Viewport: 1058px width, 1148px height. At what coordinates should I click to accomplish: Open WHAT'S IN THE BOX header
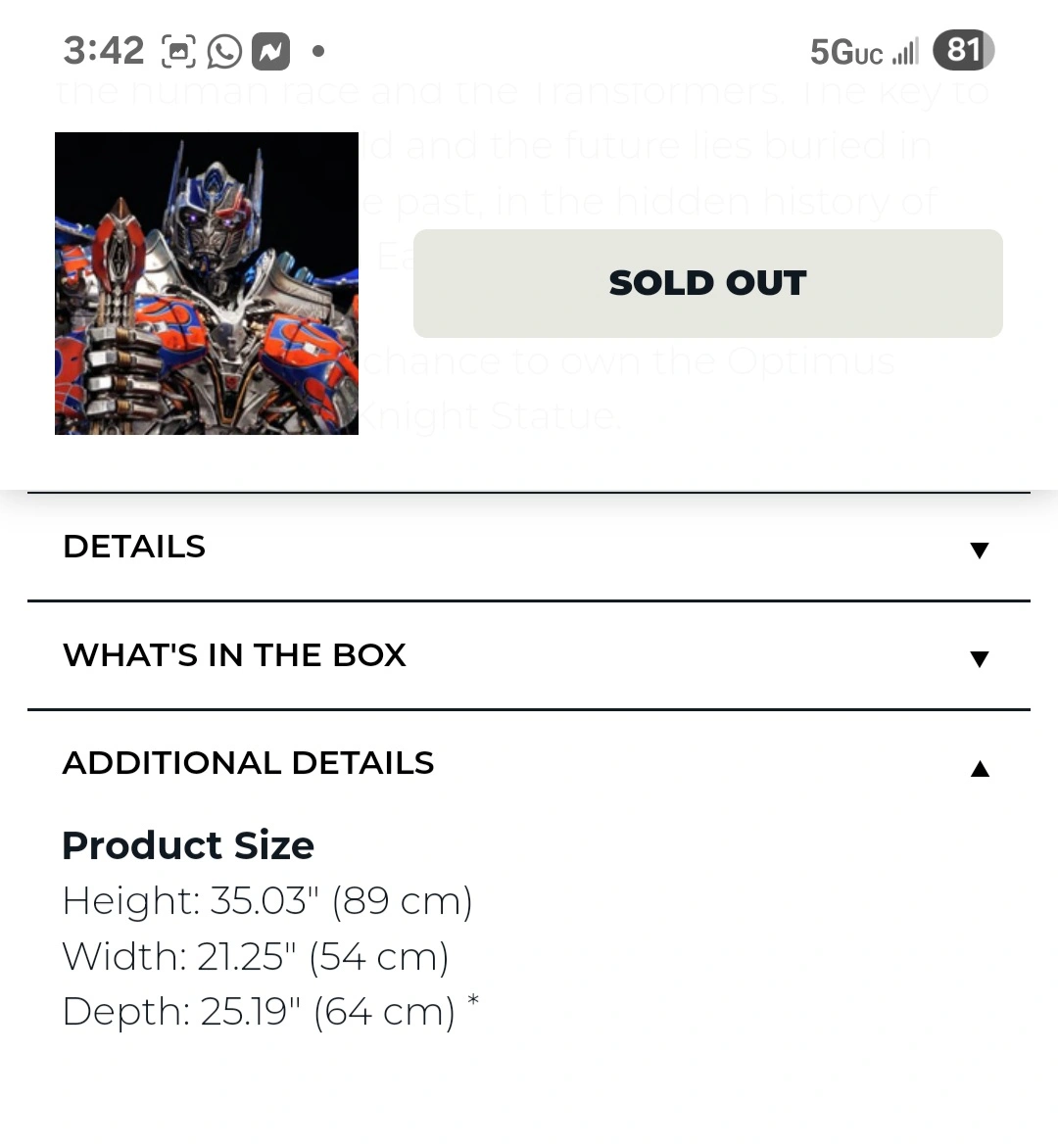click(529, 655)
